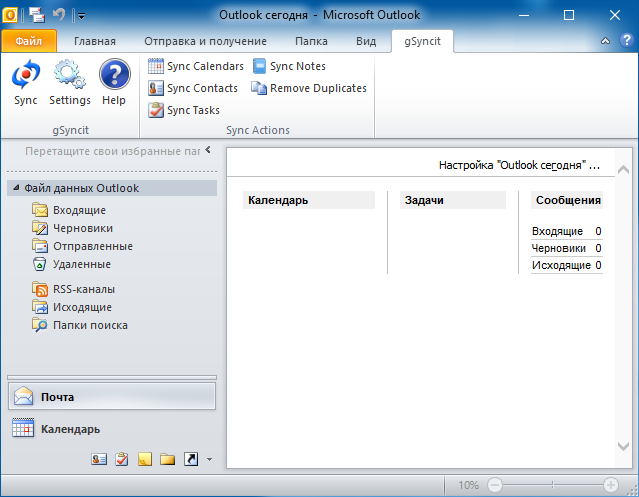The width and height of the screenshot is (639, 497).
Task: Run Sync Calendars action
Action: click(x=196, y=66)
